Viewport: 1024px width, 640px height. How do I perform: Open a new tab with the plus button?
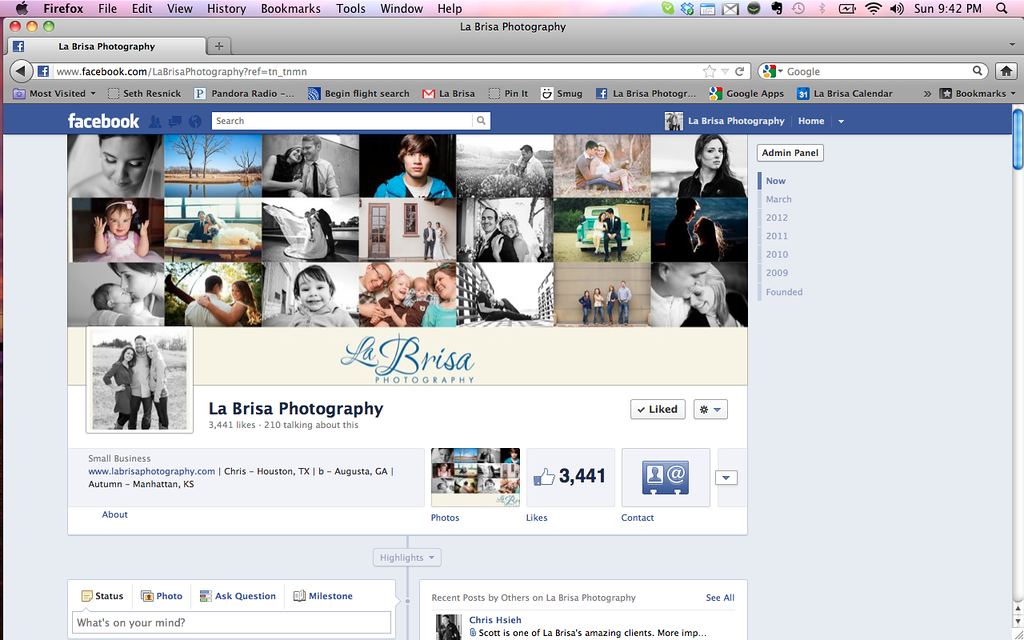pyautogui.click(x=219, y=46)
